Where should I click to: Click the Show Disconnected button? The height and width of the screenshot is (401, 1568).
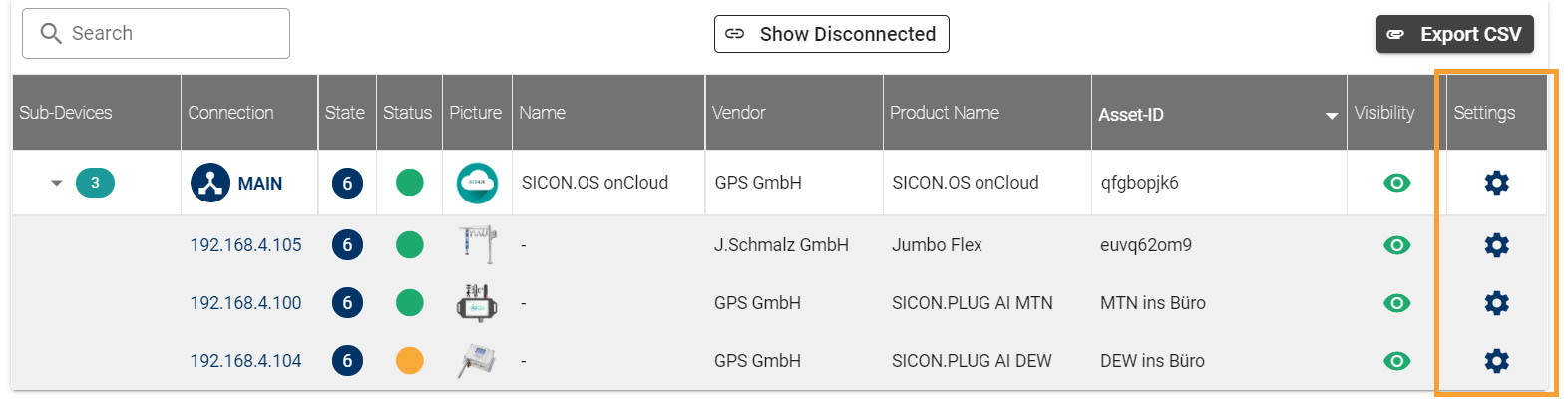831,34
